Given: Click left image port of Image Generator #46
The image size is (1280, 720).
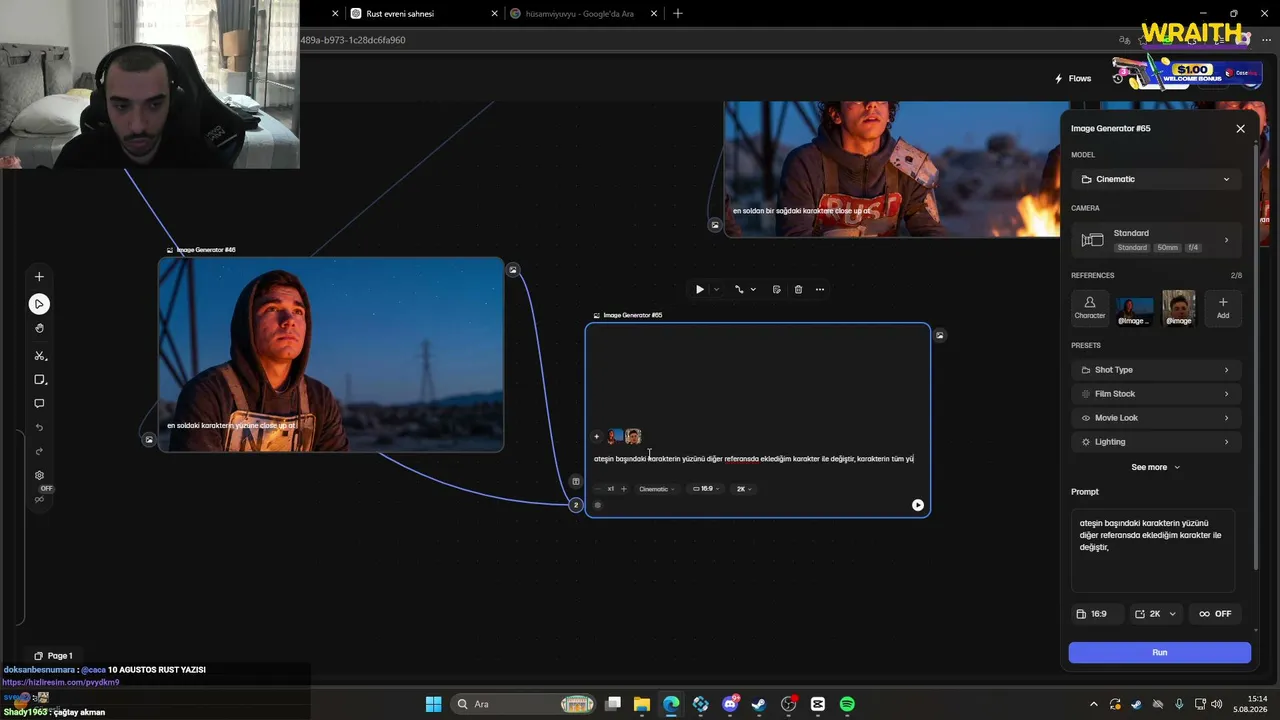Looking at the screenshot, I should tap(149, 439).
